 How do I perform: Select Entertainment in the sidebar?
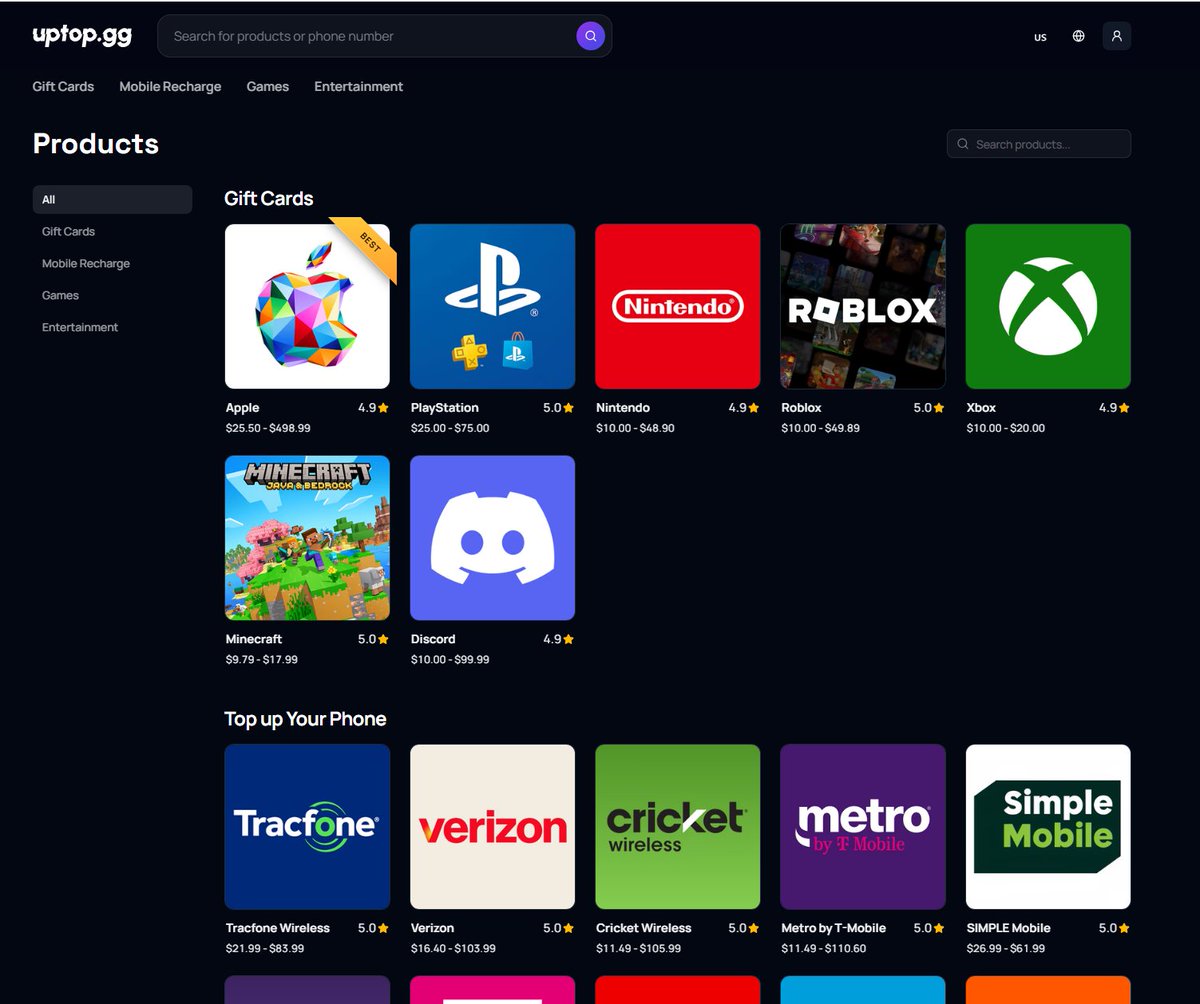click(x=80, y=327)
